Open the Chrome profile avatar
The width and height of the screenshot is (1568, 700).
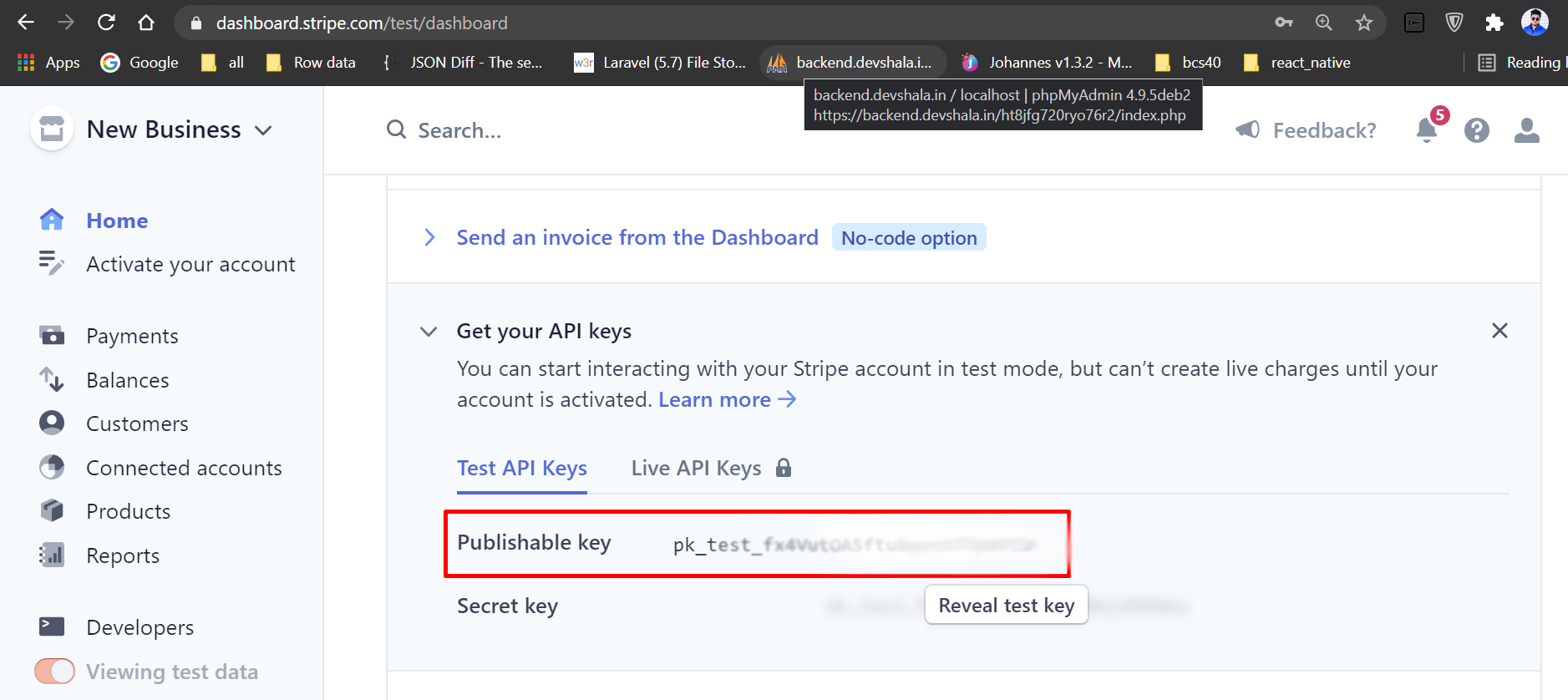[x=1535, y=23]
